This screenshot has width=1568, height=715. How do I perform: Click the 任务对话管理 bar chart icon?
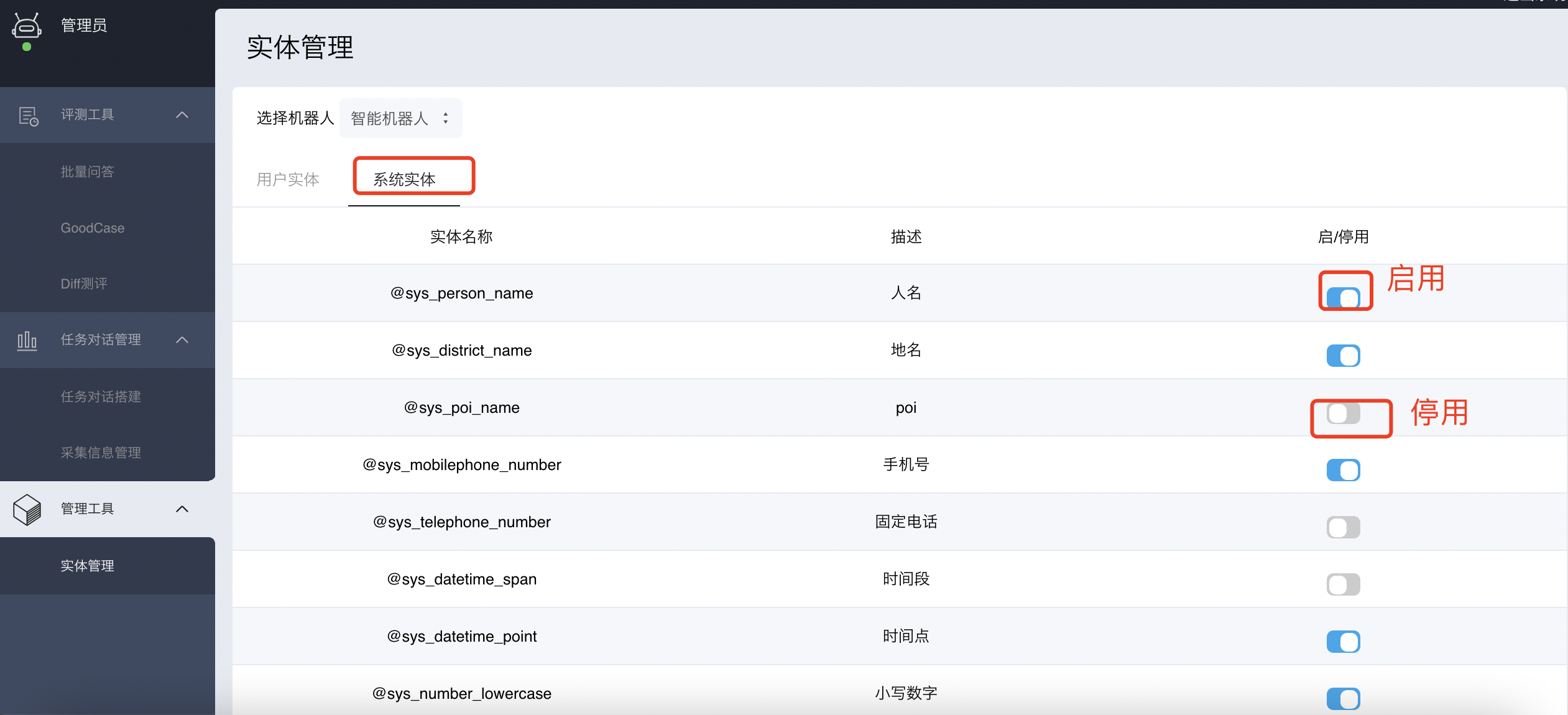[27, 340]
